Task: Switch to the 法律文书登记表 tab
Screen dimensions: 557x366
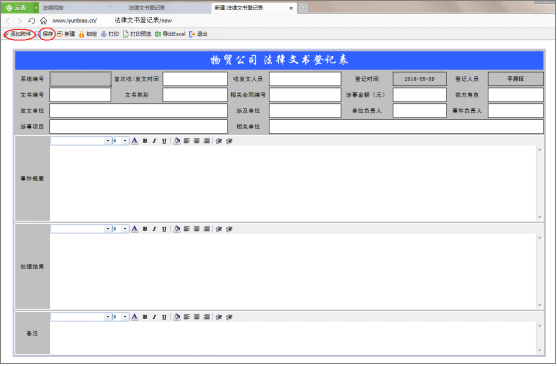Action: pyautogui.click(x=146, y=7)
